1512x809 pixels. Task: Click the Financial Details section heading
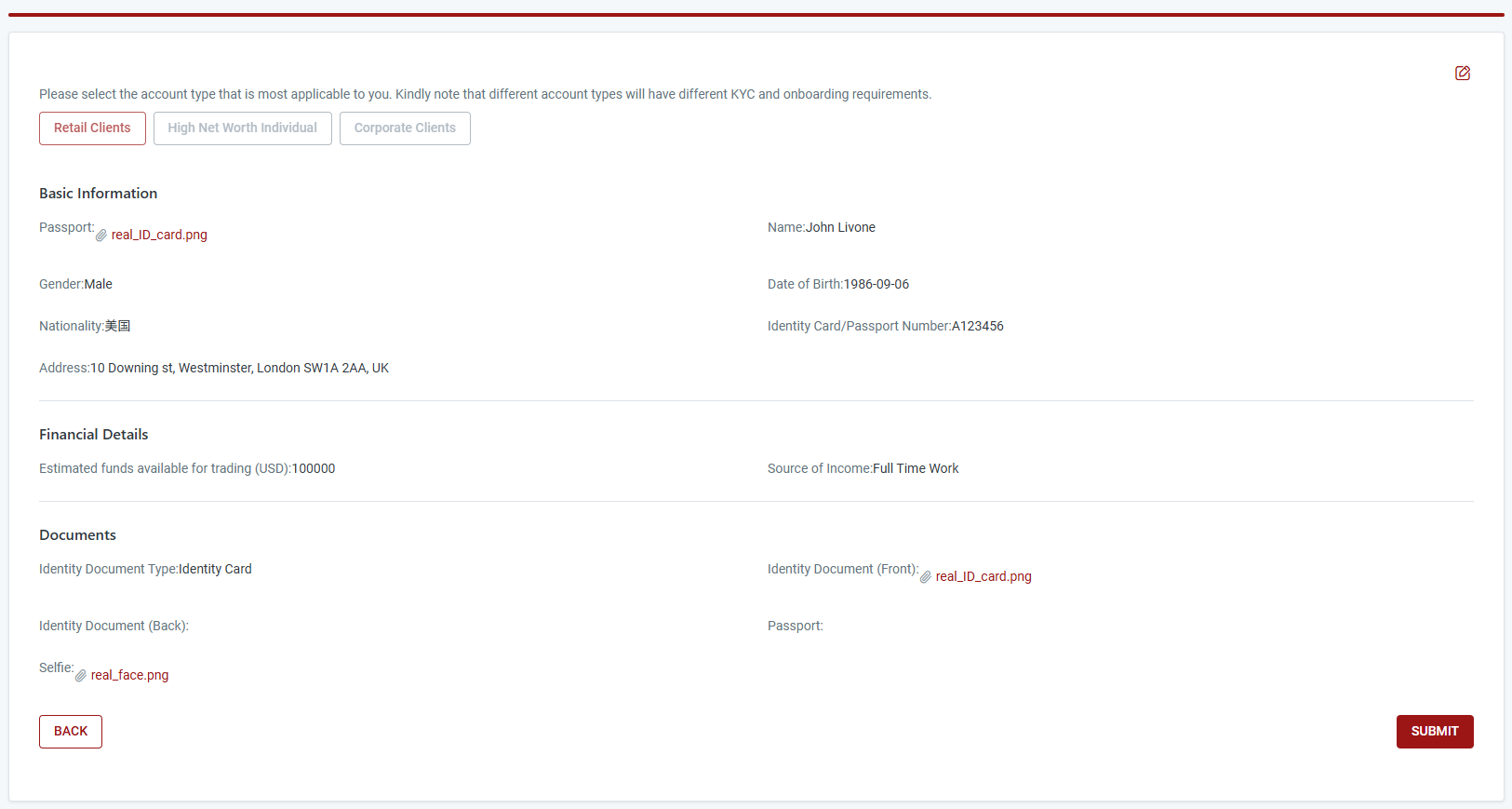click(x=94, y=435)
